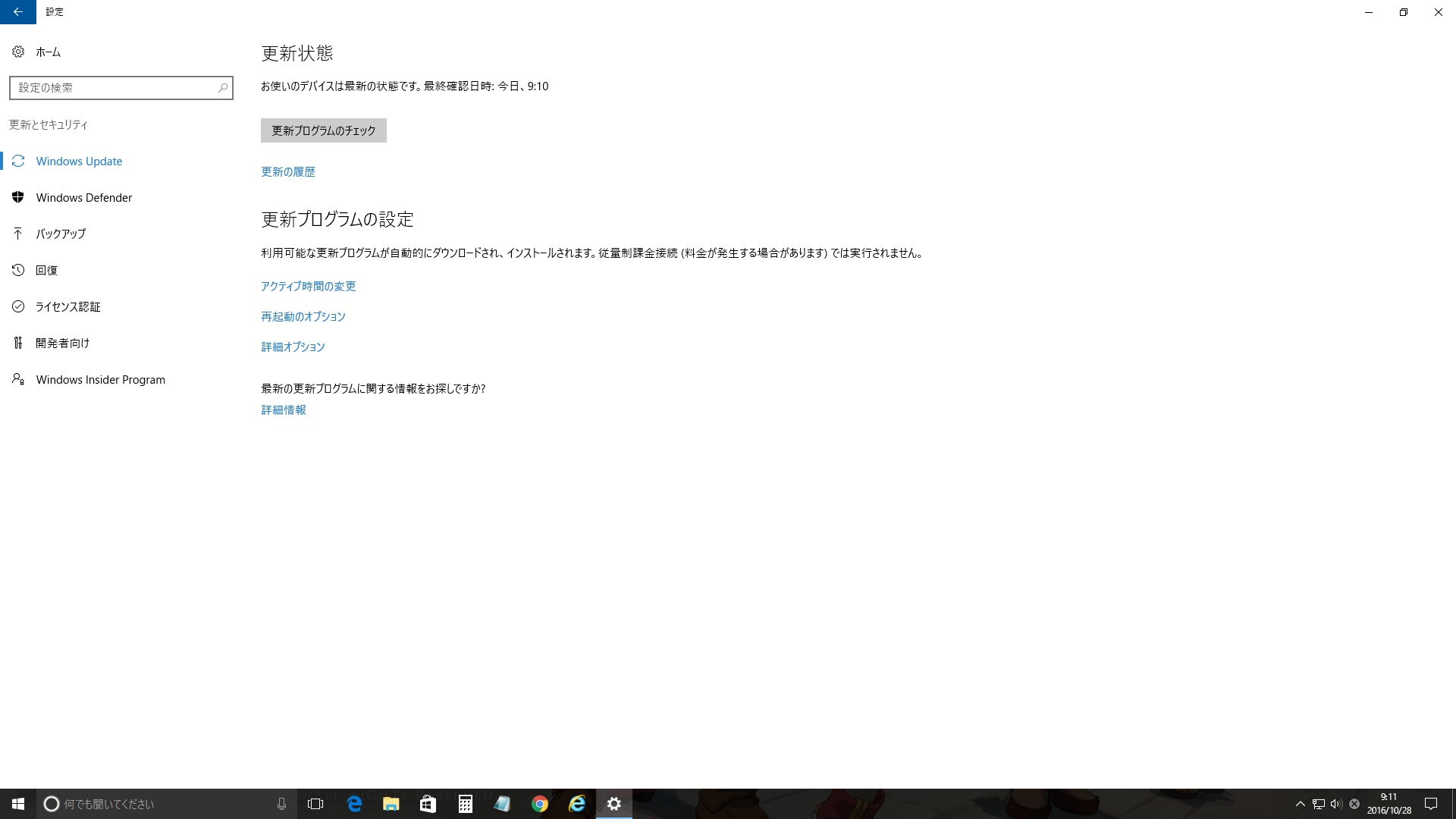Click the 更新プログラムの設定 heading
Image resolution: width=1456 pixels, height=819 pixels.
[337, 219]
